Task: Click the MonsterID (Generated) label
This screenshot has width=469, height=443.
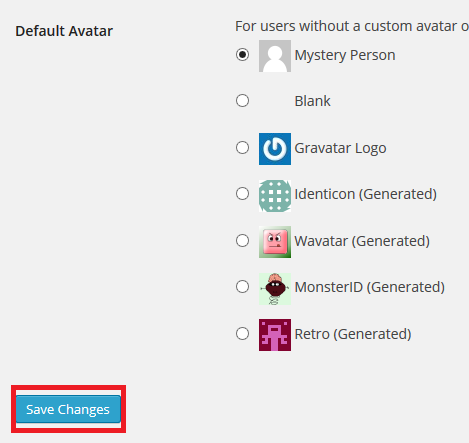Action: pos(370,287)
